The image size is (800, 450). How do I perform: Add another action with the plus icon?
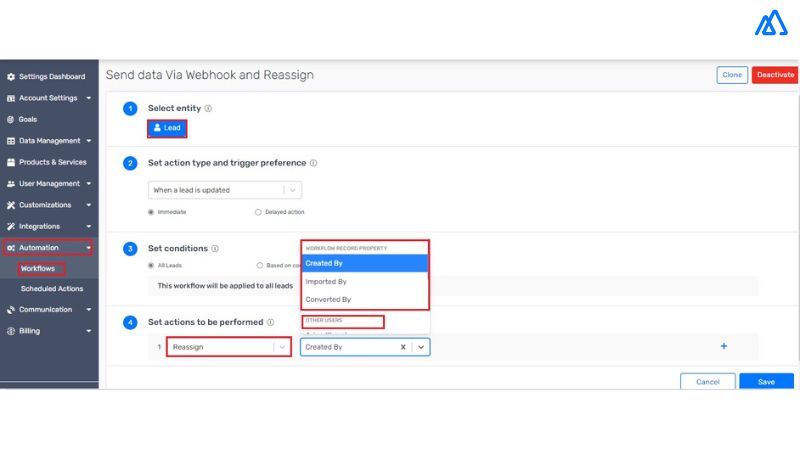(723, 346)
